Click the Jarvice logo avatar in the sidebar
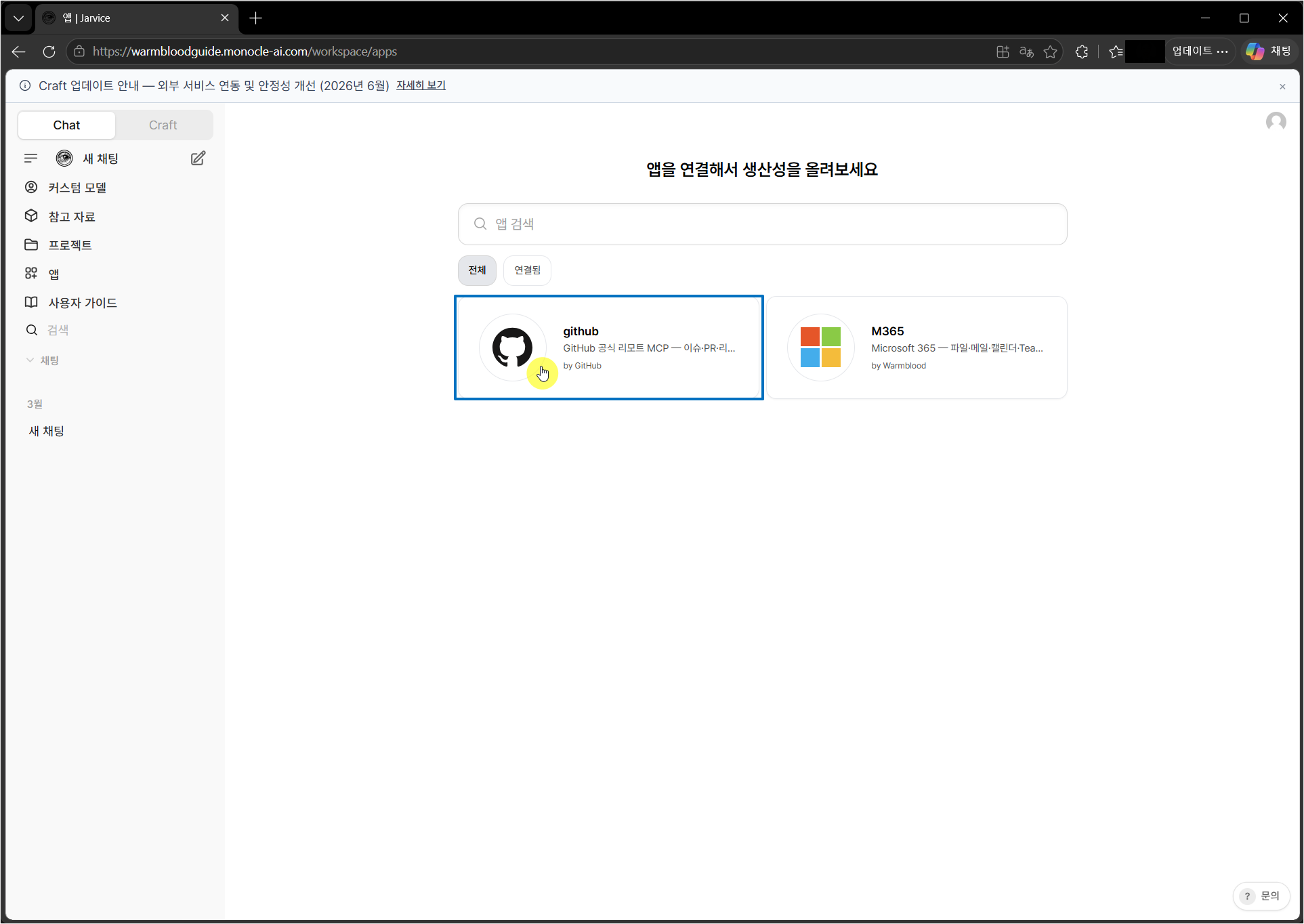Image resolution: width=1304 pixels, height=924 pixels. 64,159
